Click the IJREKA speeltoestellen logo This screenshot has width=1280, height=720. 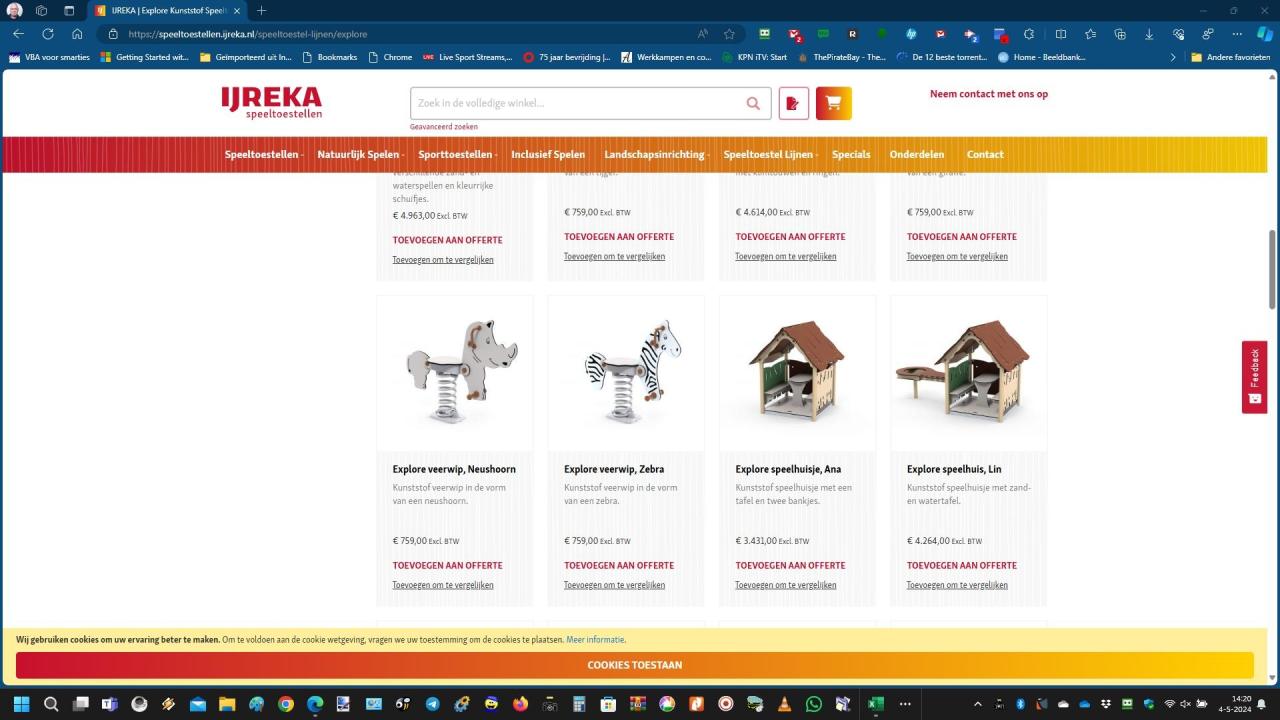click(272, 102)
